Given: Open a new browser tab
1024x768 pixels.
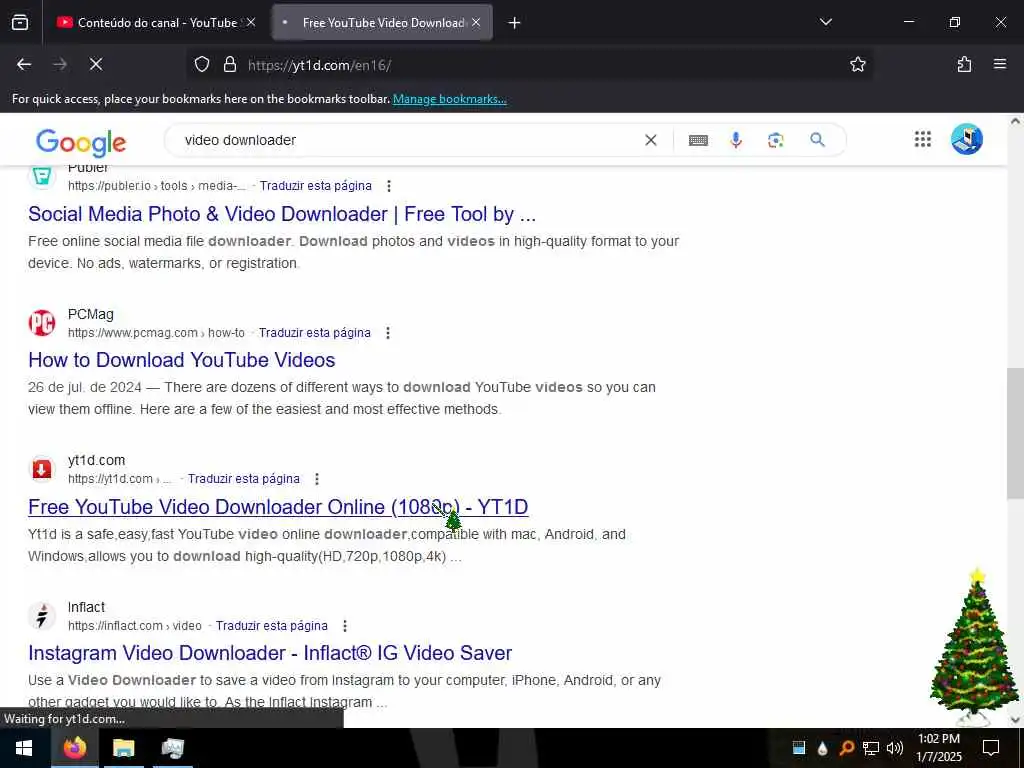Looking at the screenshot, I should (x=515, y=23).
